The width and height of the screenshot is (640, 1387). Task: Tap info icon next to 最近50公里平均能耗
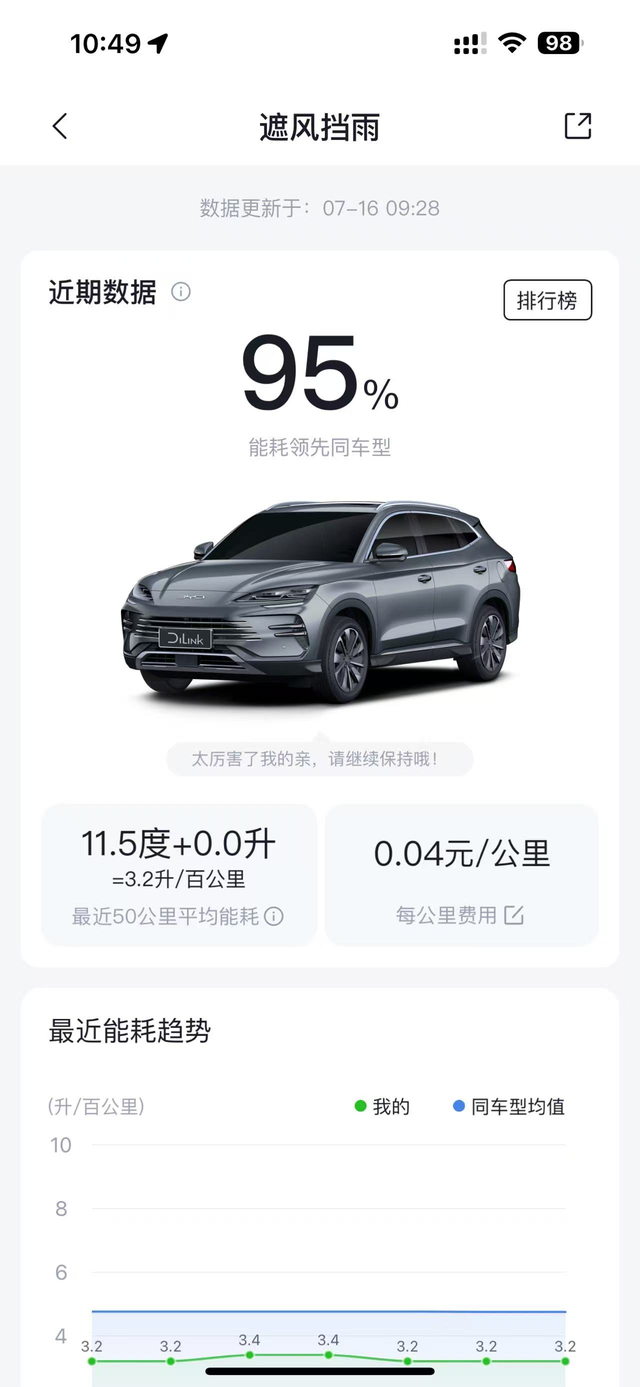(x=274, y=916)
